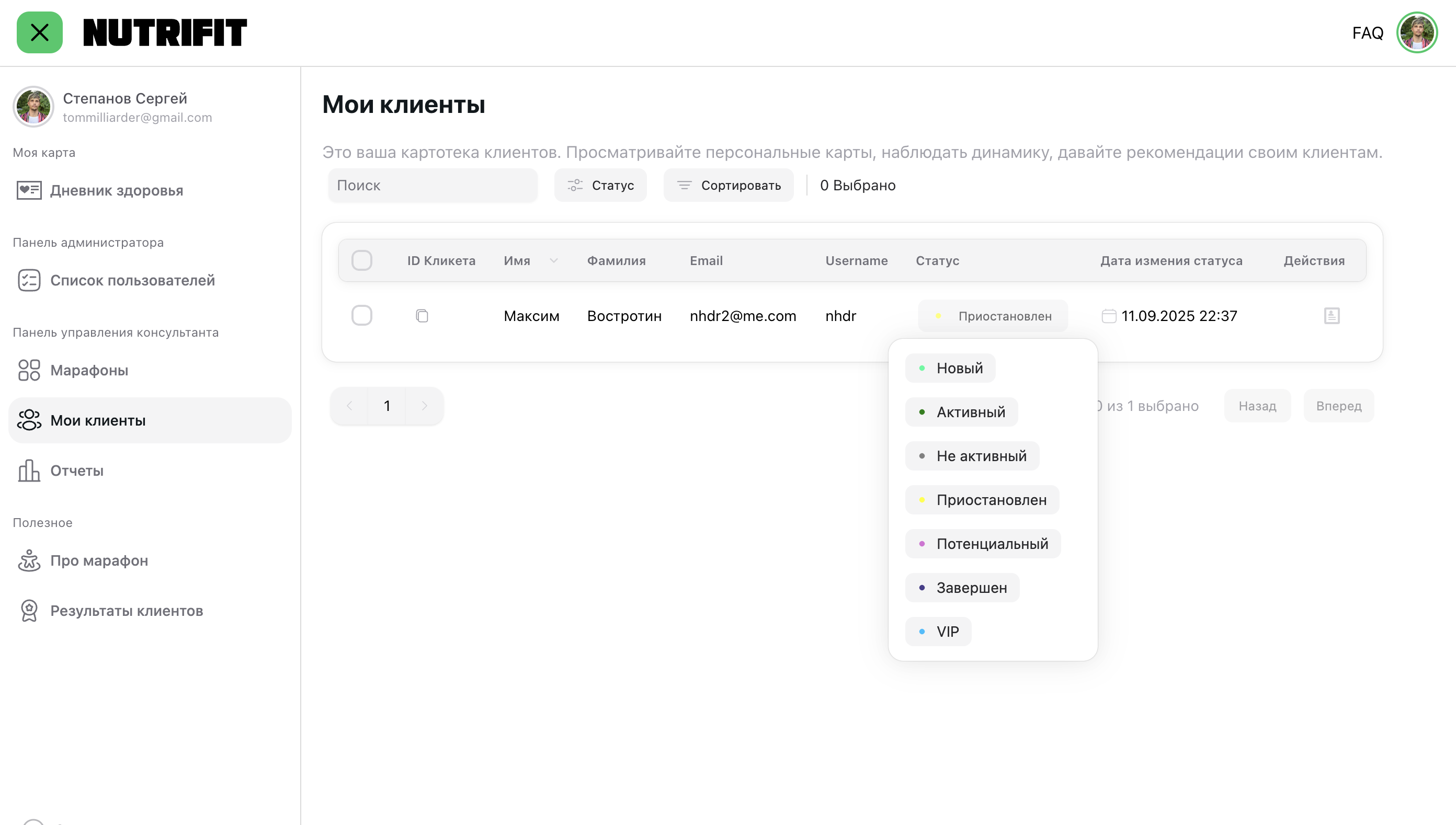Image resolution: width=1456 pixels, height=825 pixels.
Task: Click into the Поиск search field
Action: (433, 185)
